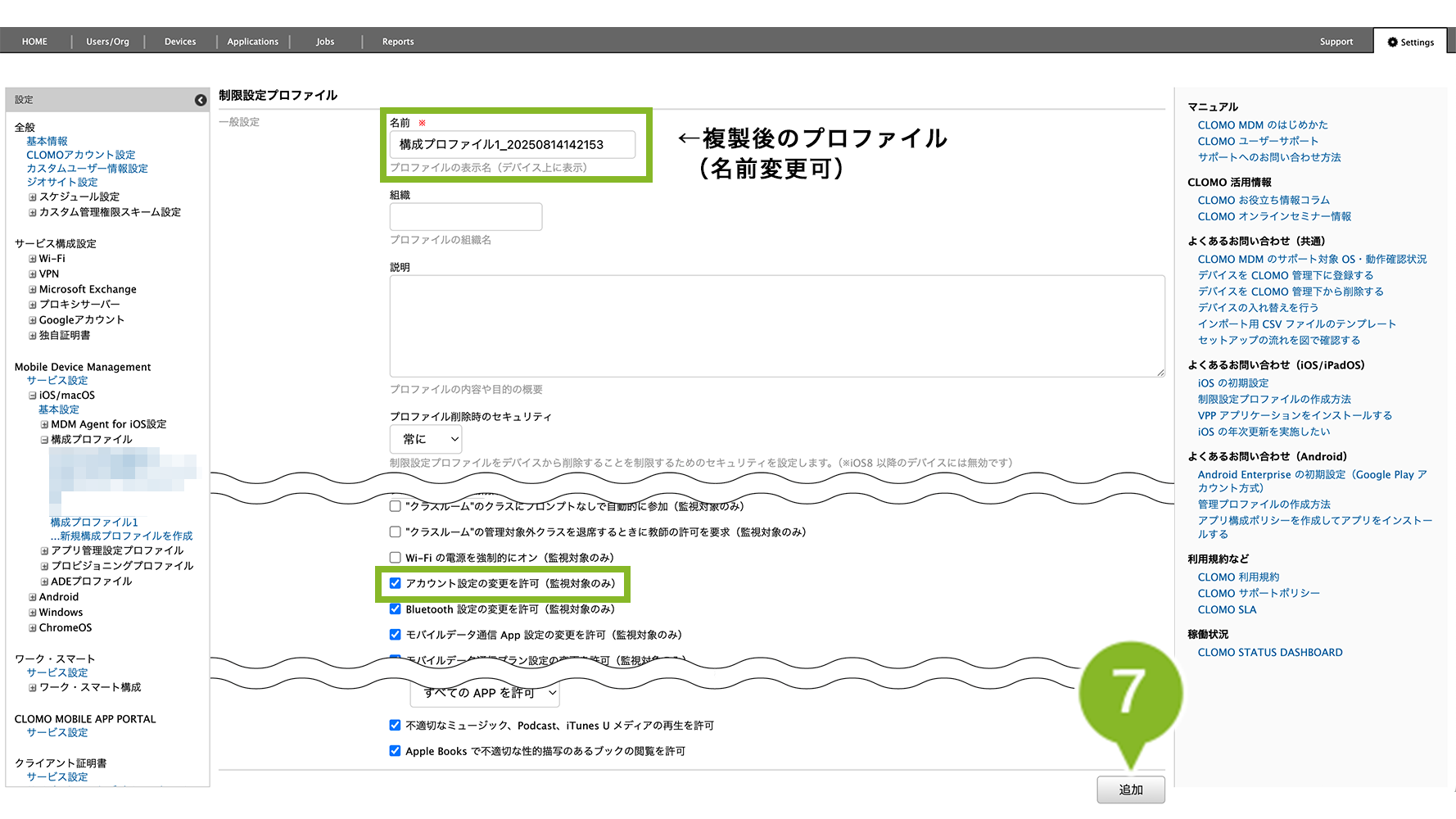
Task: Expand Microsoft Exchange plus icon
Action: click(x=33, y=290)
